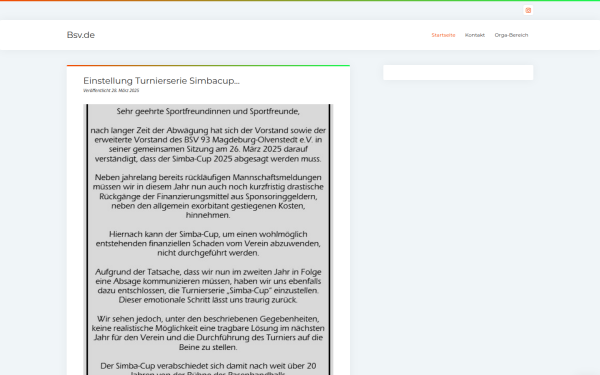This screenshot has width=600, height=375.
Task: Click line Dieser emotionale Schritt lässt uns traurig zurück
Action: (208, 300)
